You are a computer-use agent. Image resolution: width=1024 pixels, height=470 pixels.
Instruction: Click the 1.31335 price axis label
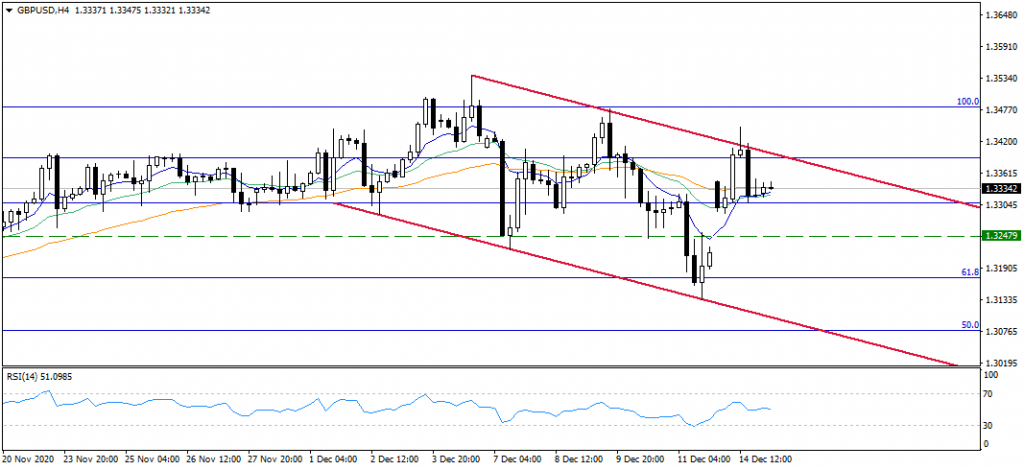(x=1001, y=299)
